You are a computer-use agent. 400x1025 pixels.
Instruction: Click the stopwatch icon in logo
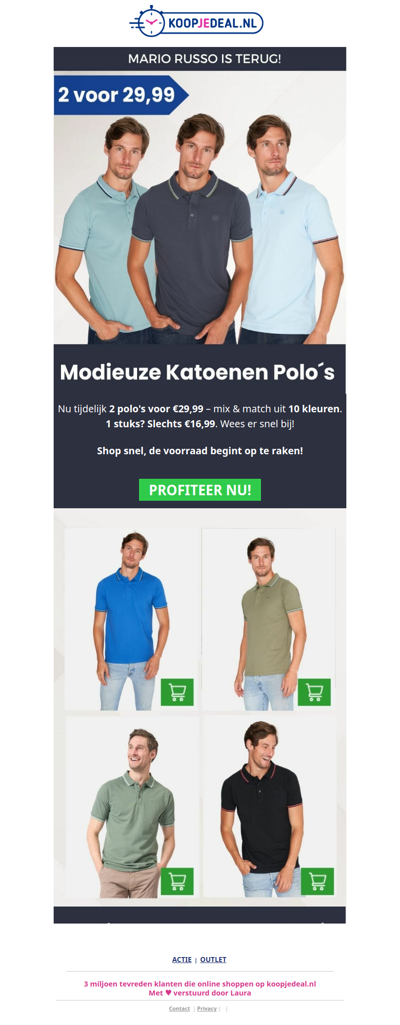click(x=151, y=22)
